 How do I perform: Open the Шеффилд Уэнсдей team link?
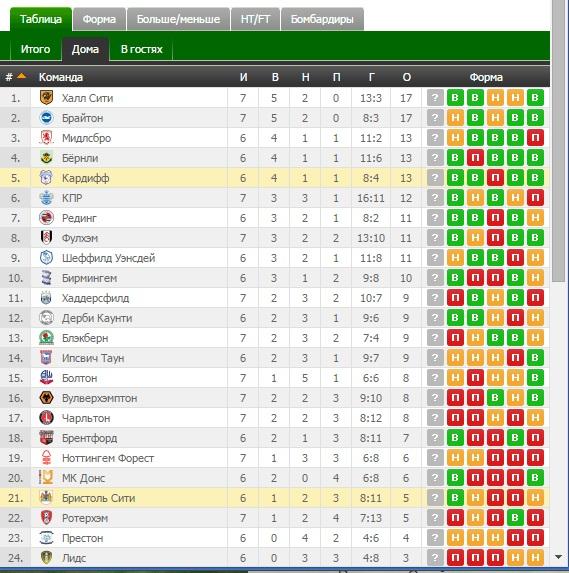(109, 258)
